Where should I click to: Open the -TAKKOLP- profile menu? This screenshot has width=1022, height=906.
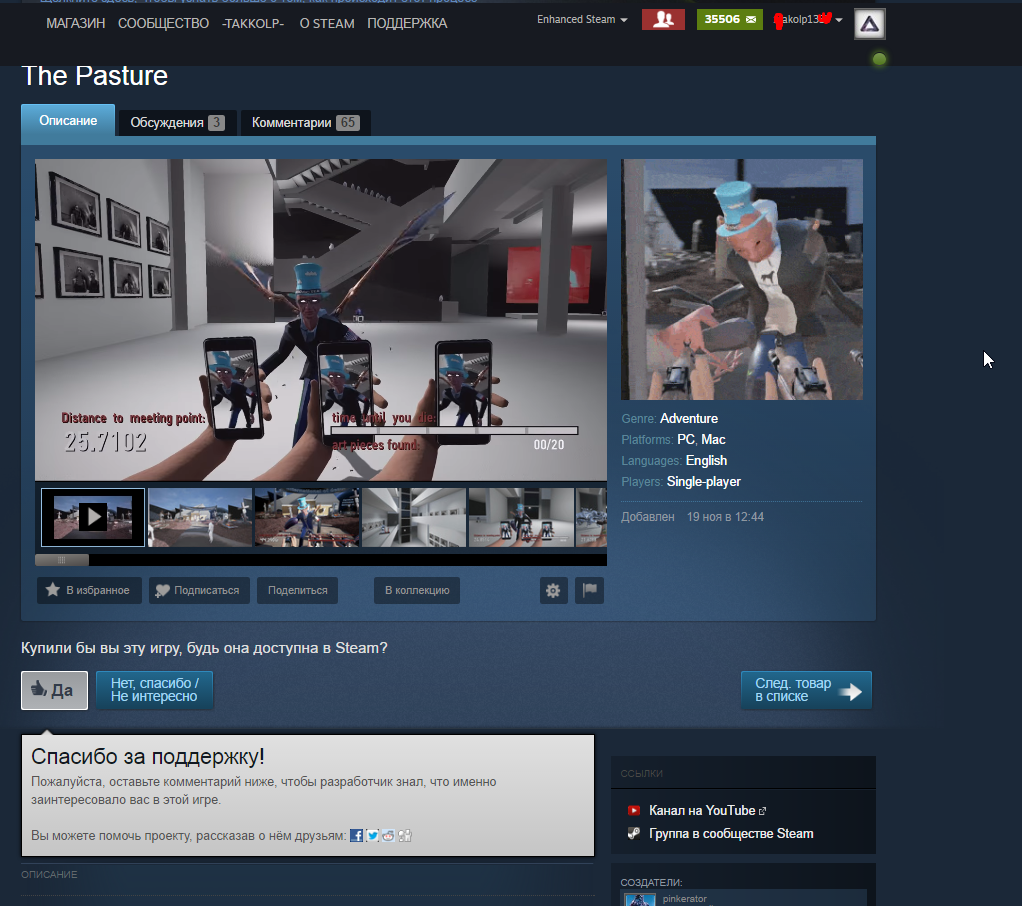253,23
